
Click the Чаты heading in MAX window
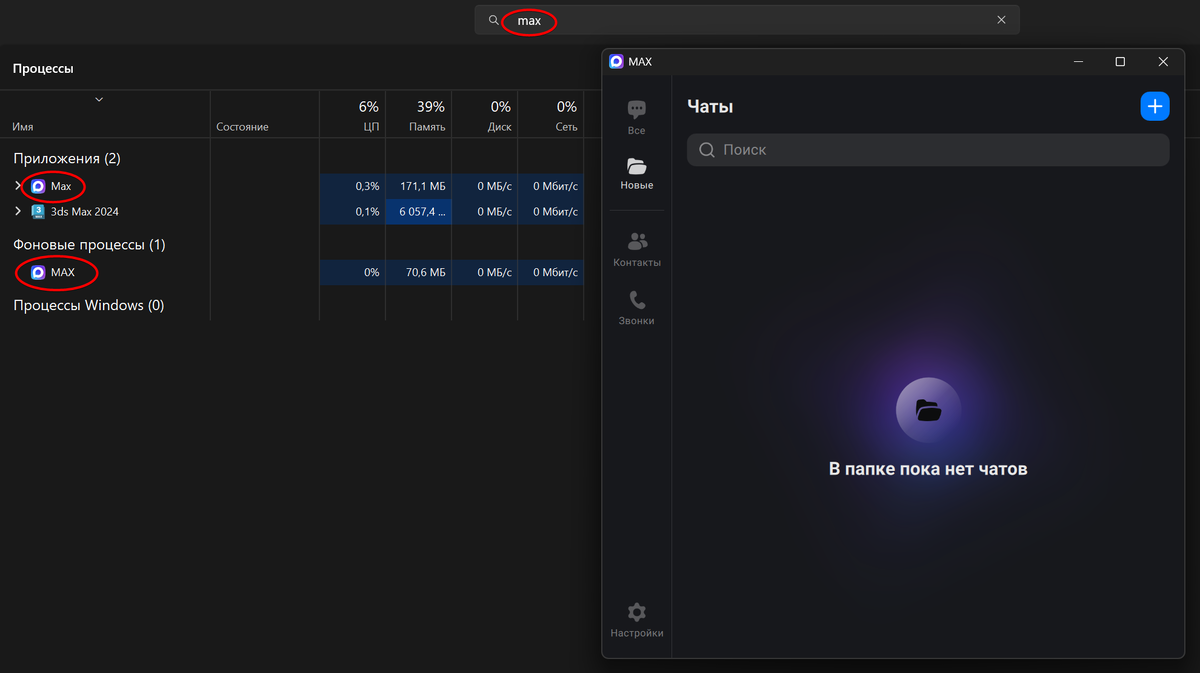tap(711, 107)
